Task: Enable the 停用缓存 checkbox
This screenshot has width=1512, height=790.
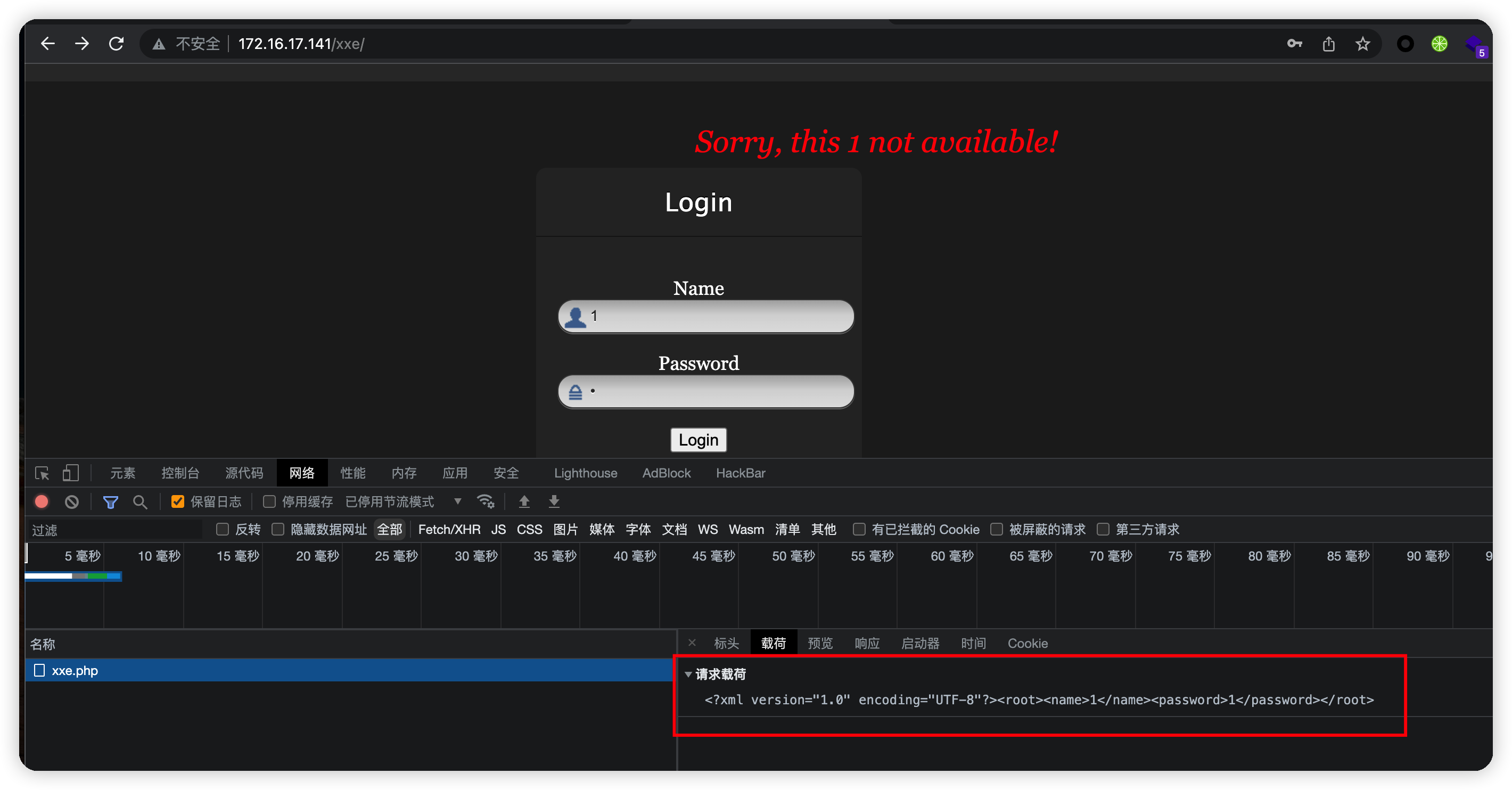Action: click(x=269, y=502)
